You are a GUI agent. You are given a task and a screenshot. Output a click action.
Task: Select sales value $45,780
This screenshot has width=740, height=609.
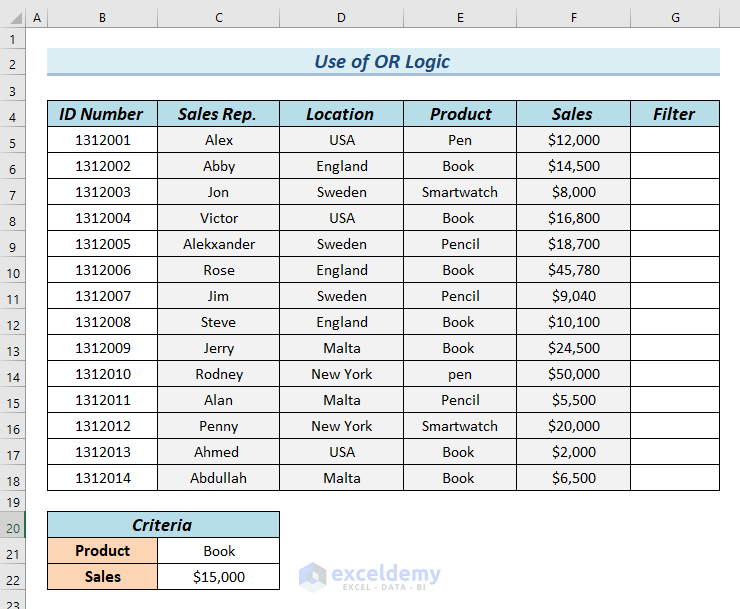tap(573, 270)
